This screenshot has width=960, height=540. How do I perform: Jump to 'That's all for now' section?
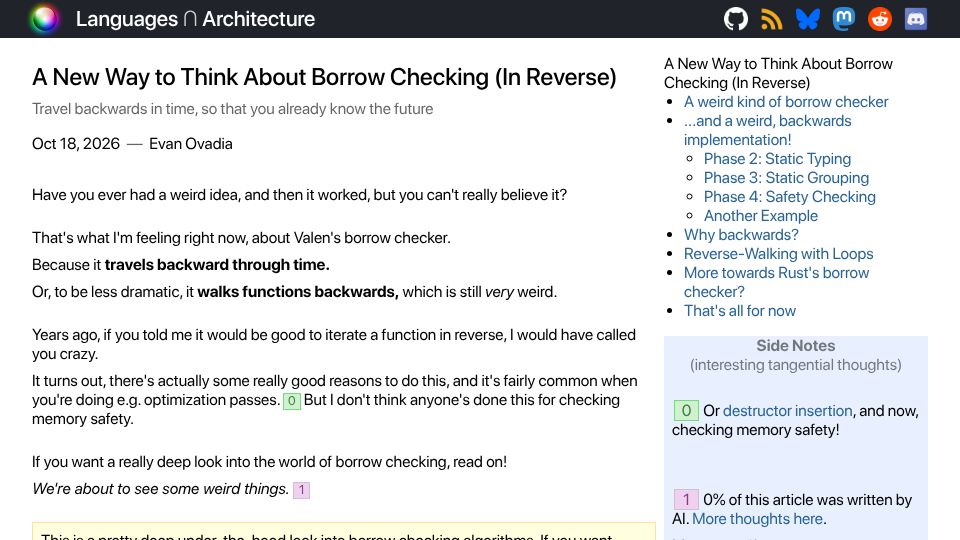(x=740, y=310)
